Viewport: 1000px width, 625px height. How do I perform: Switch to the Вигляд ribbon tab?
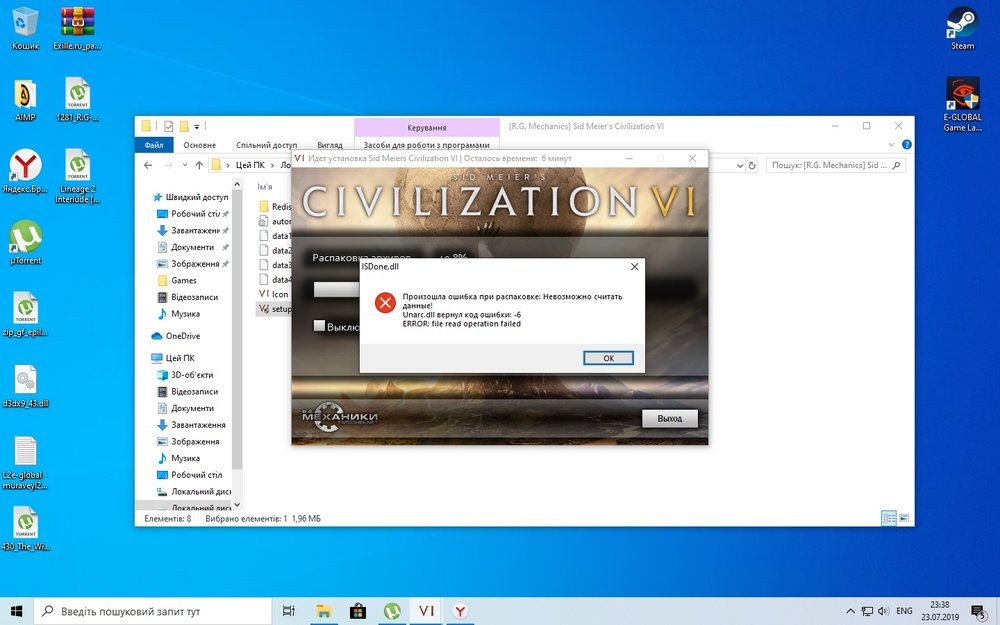tap(329, 145)
